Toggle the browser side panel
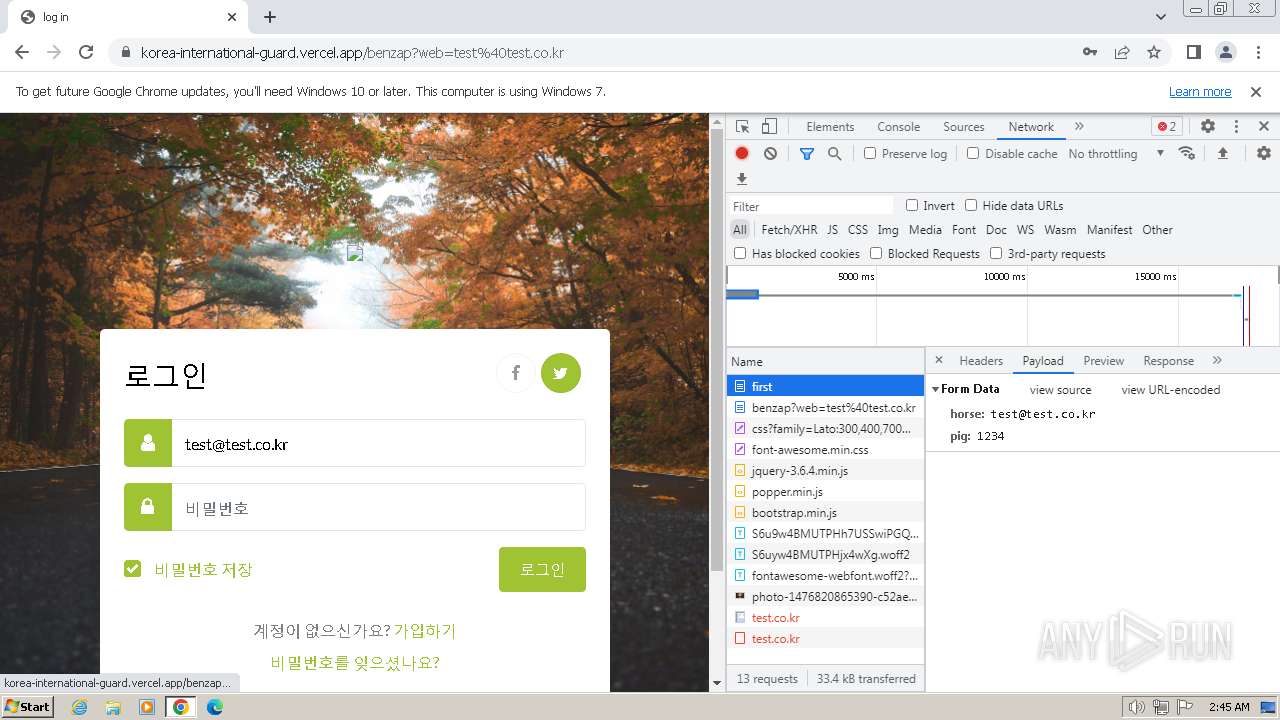This screenshot has height=720, width=1280. [x=1193, y=52]
